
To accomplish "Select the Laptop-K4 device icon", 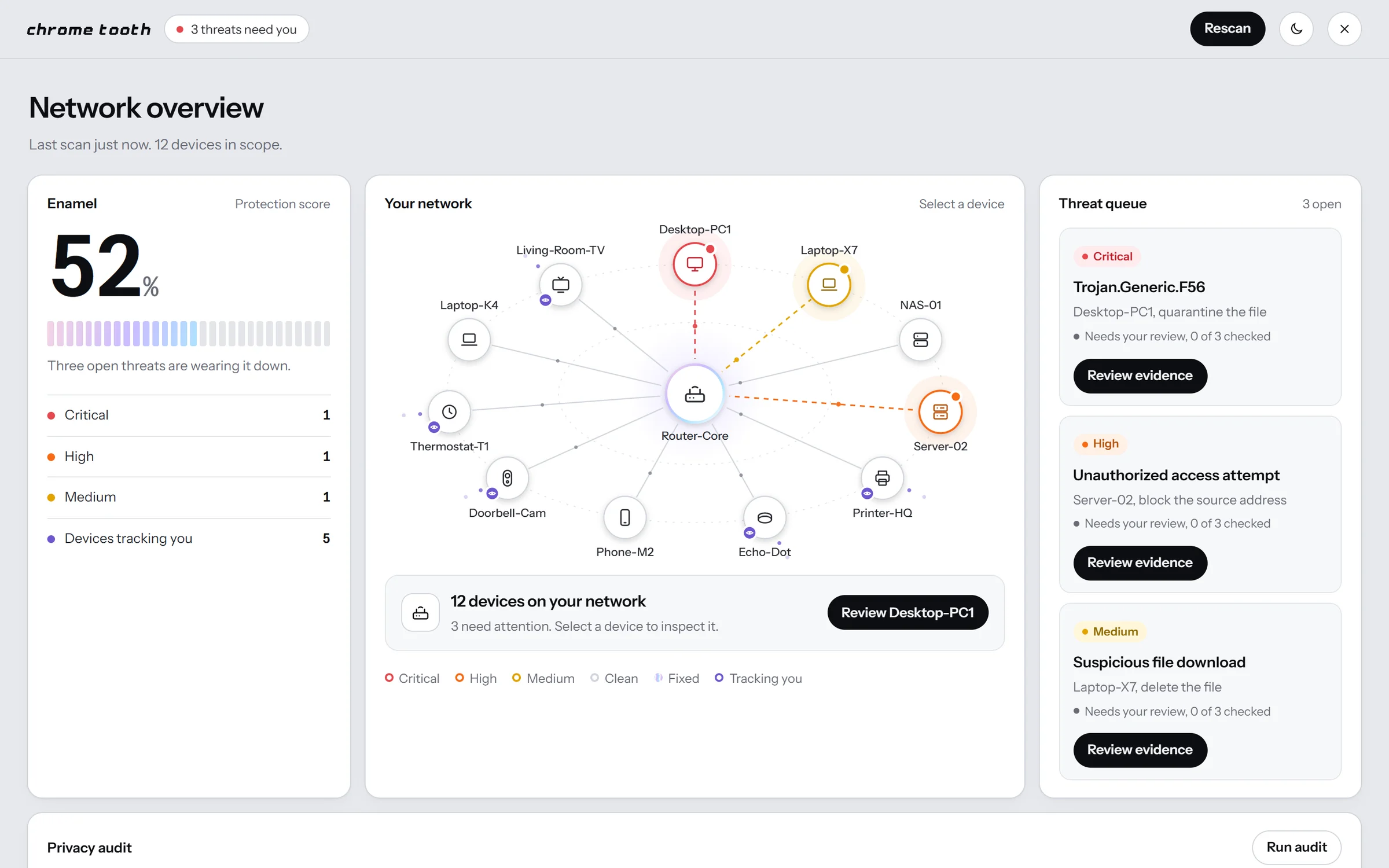I will 469,339.
